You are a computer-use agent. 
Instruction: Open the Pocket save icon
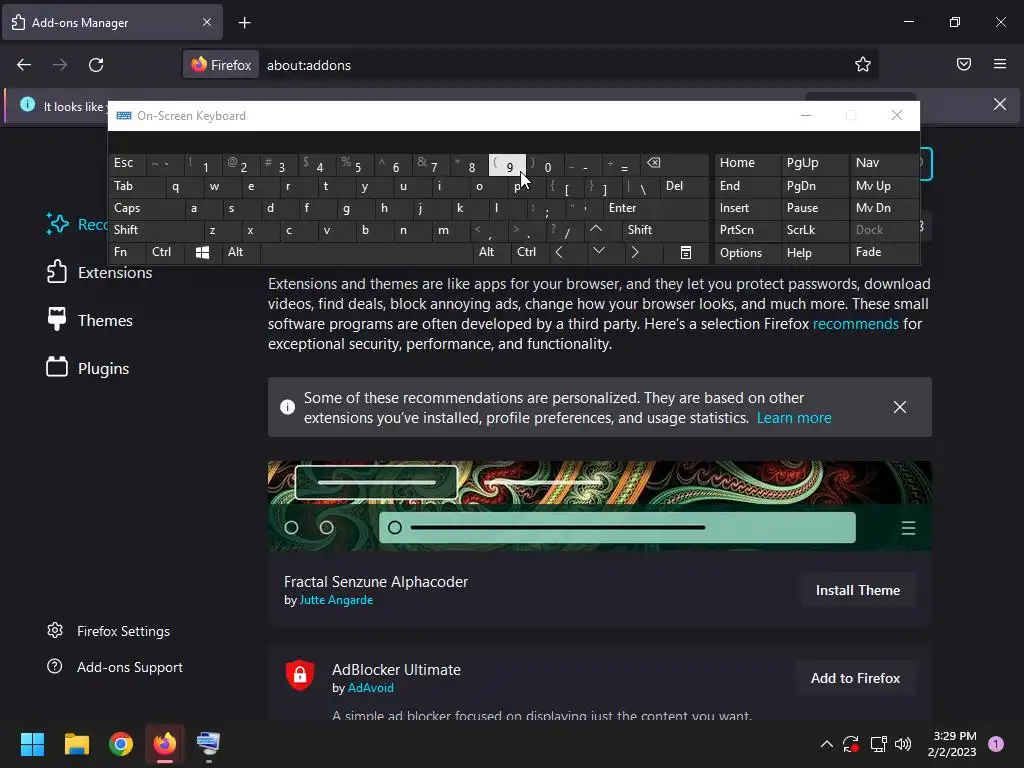point(963,64)
